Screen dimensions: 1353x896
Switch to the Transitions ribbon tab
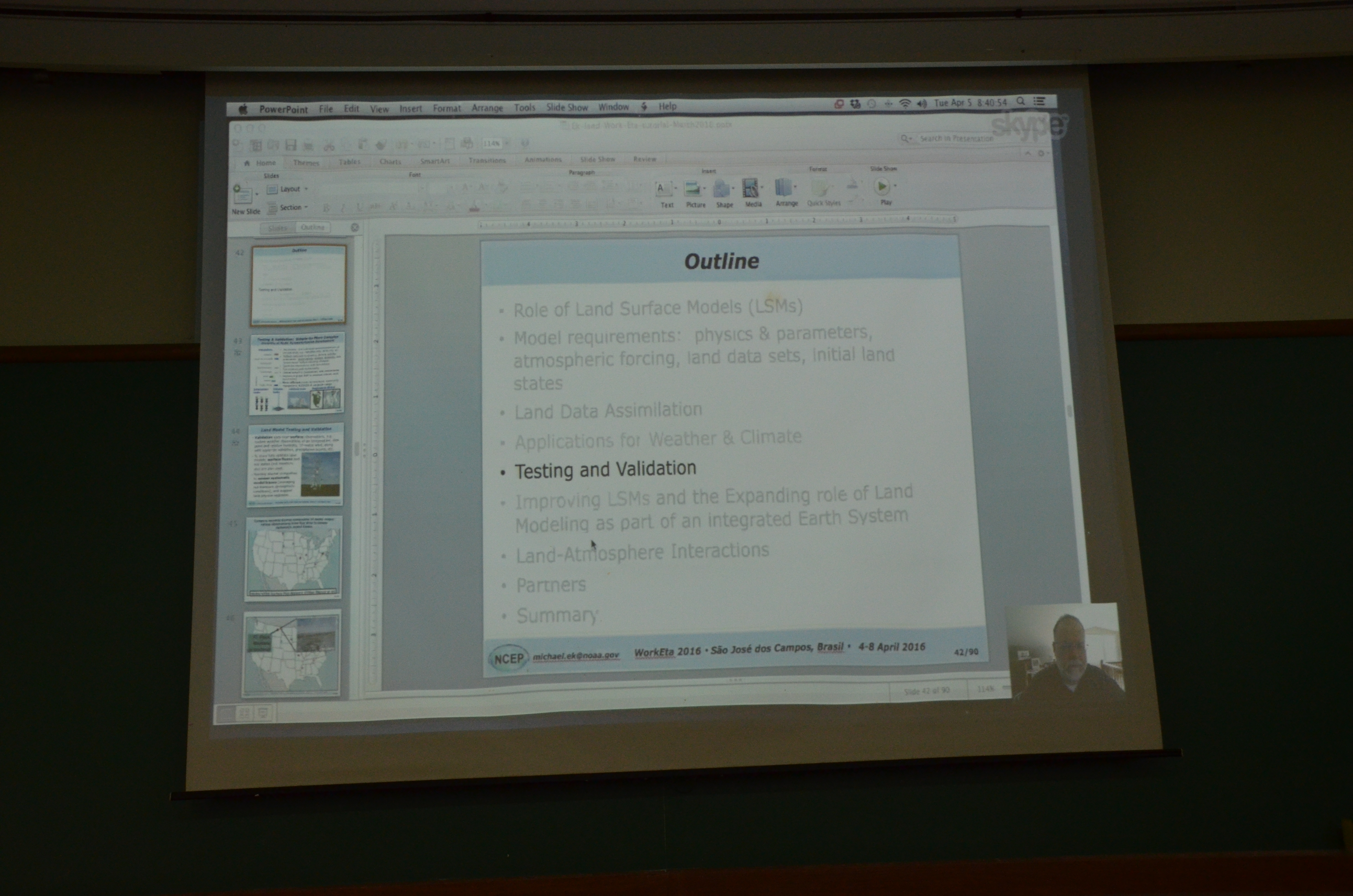point(487,161)
